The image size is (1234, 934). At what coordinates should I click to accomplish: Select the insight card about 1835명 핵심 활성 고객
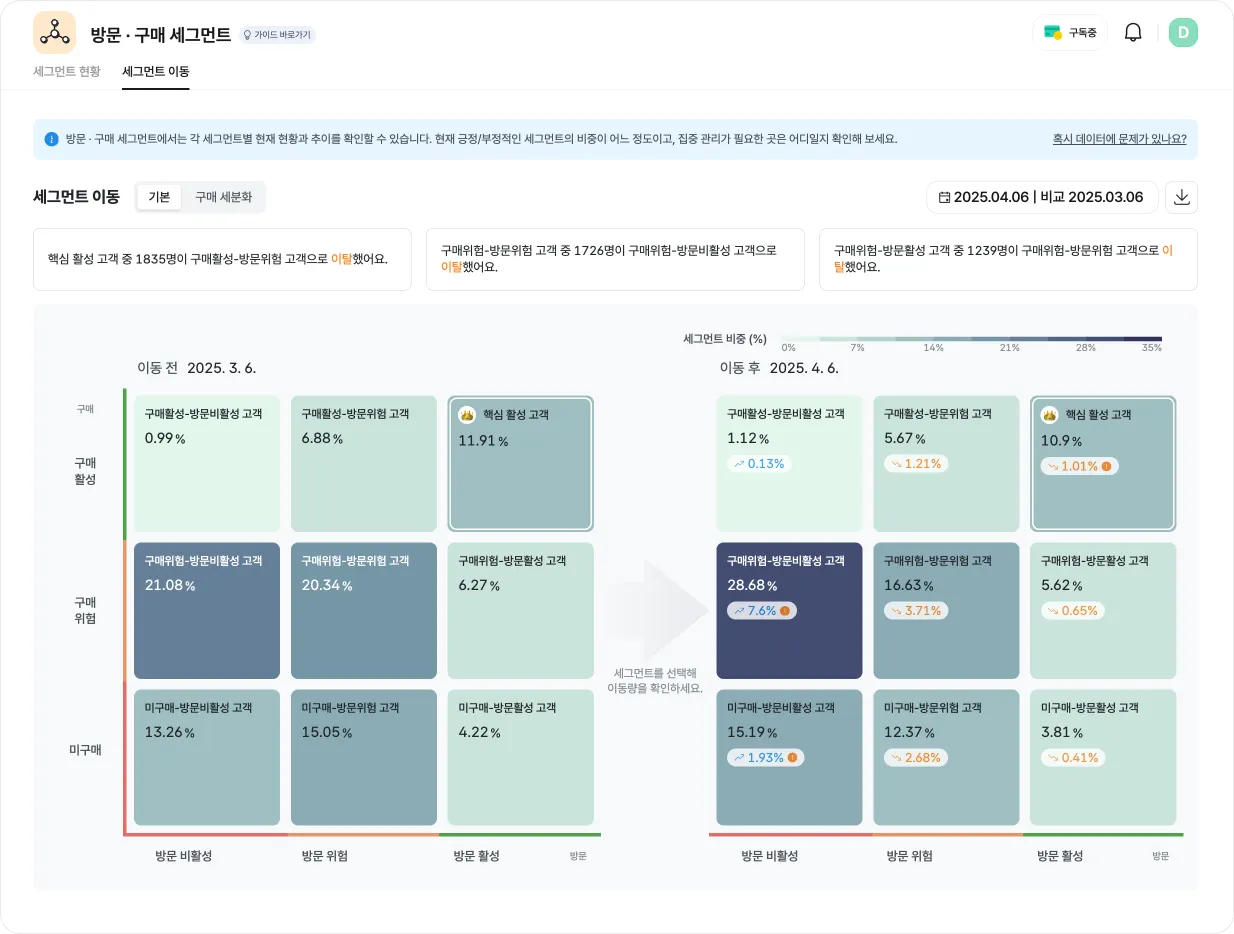coord(222,259)
